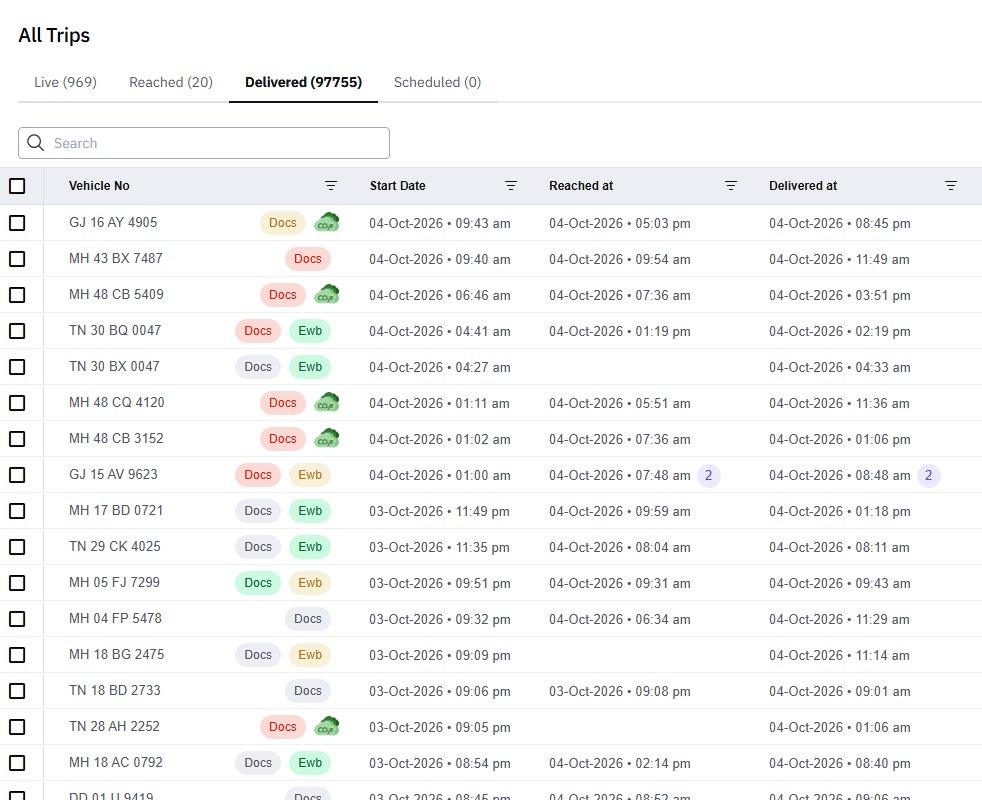Open the Ewb badge for TN 30 BX 0047
The height and width of the screenshot is (800, 982).
click(x=310, y=366)
